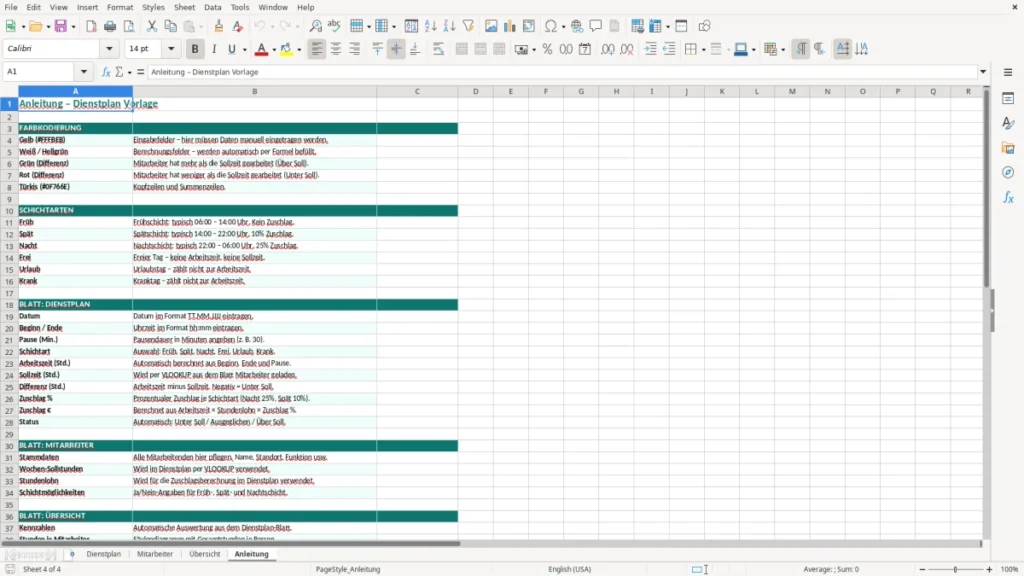This screenshot has width=1024, height=576.
Task: Click the formula input line
Action: 562,72
